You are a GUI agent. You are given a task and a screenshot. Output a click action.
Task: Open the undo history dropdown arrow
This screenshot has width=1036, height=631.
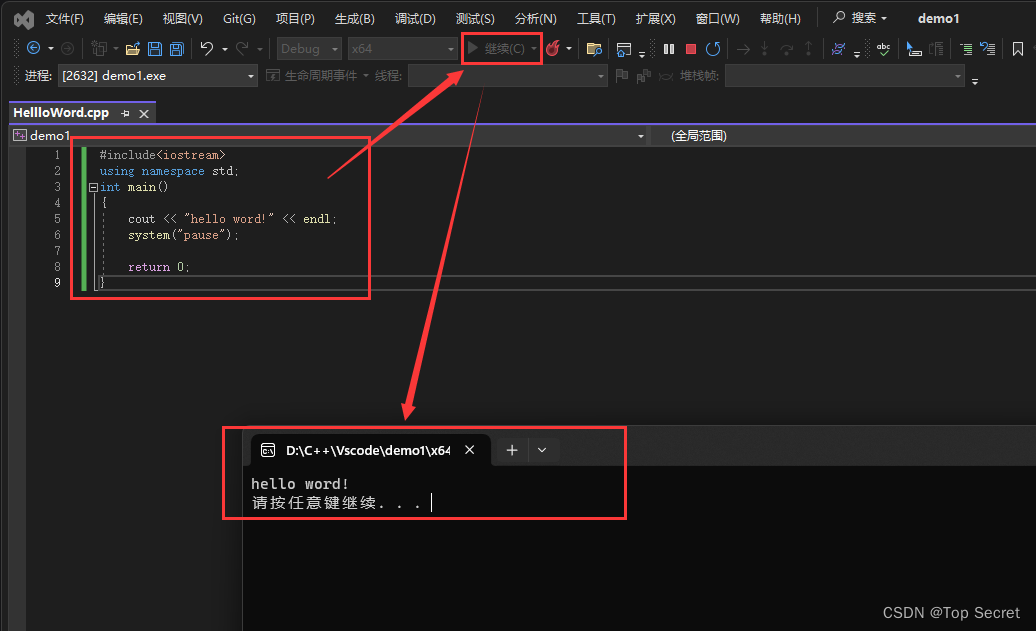225,49
